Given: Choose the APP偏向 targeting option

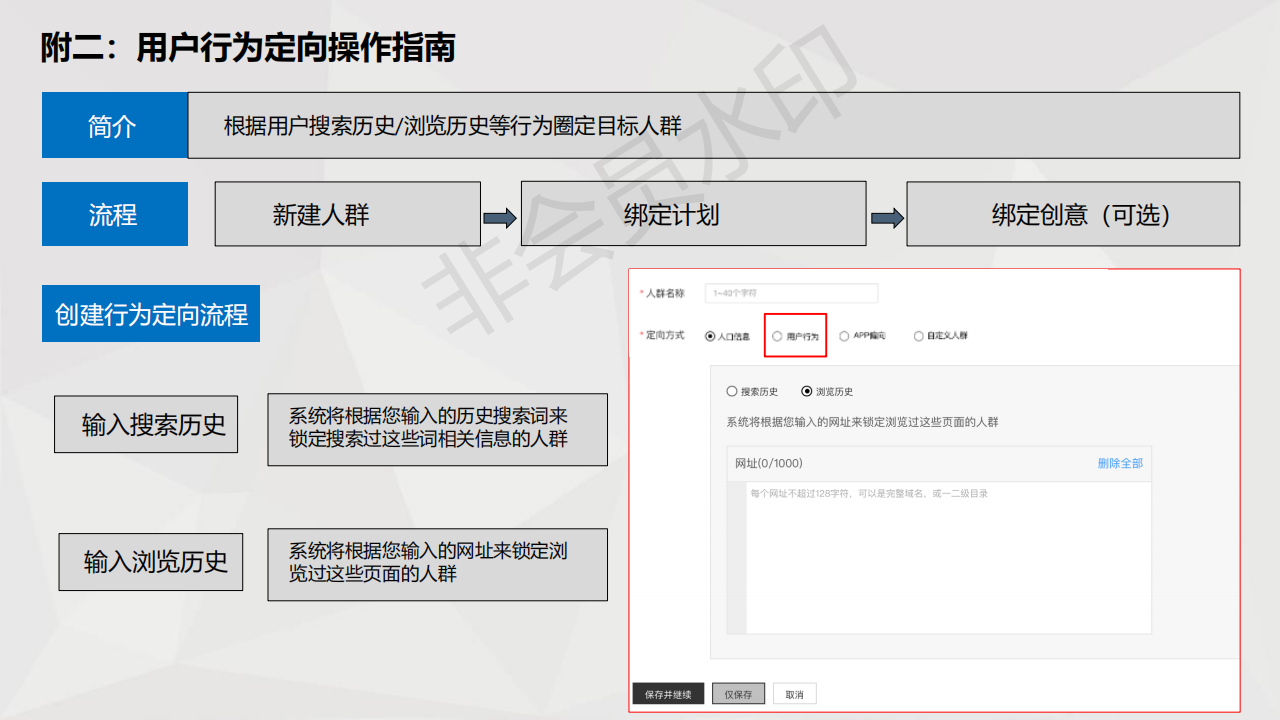Looking at the screenshot, I should (x=845, y=336).
